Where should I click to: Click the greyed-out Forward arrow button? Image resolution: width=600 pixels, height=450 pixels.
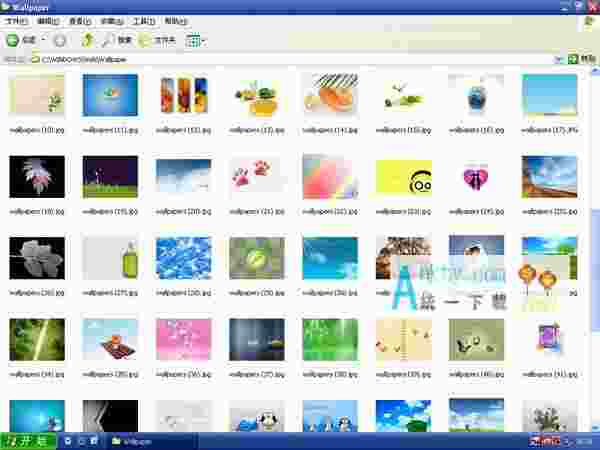tap(60, 40)
